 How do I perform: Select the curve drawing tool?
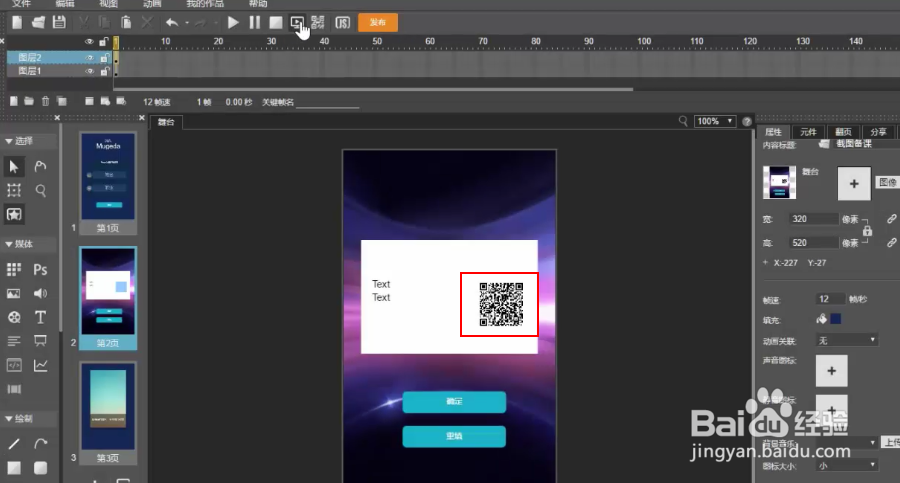[40, 443]
